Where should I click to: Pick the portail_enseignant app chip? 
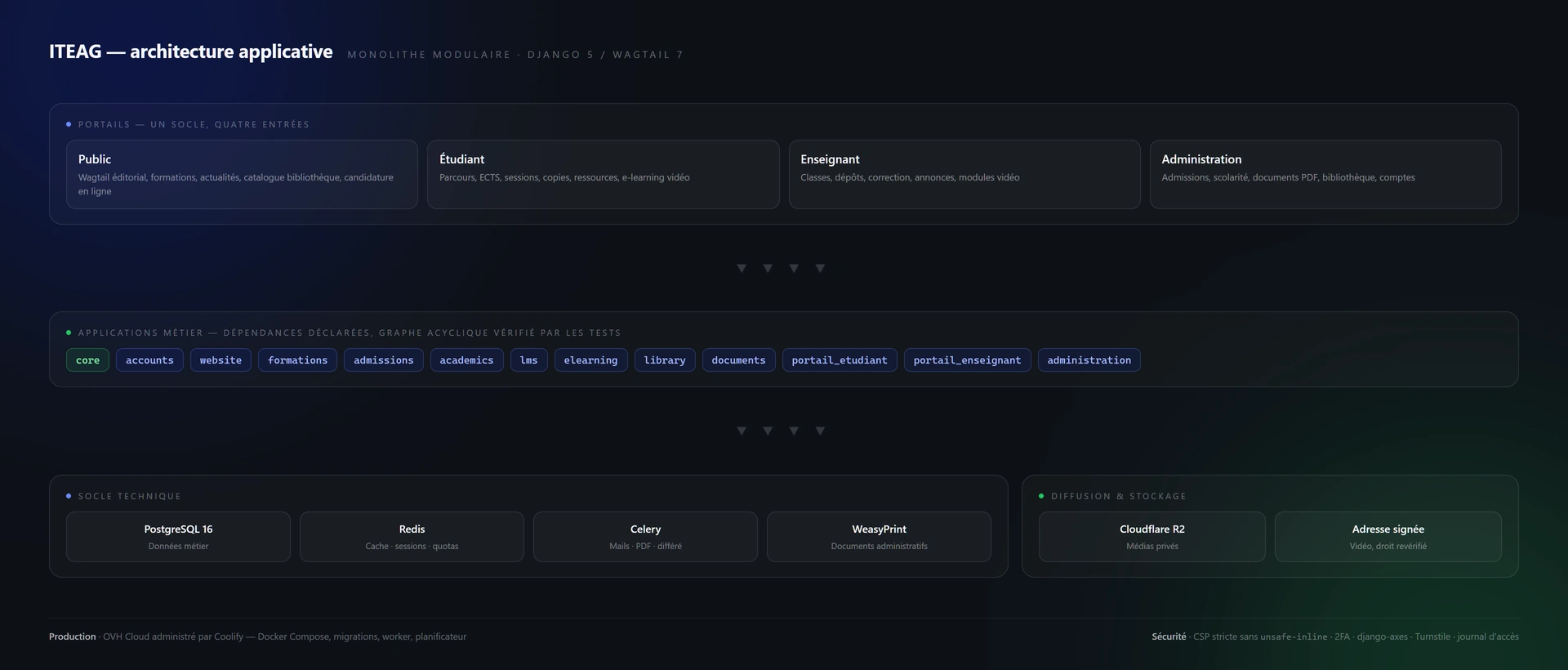[967, 360]
